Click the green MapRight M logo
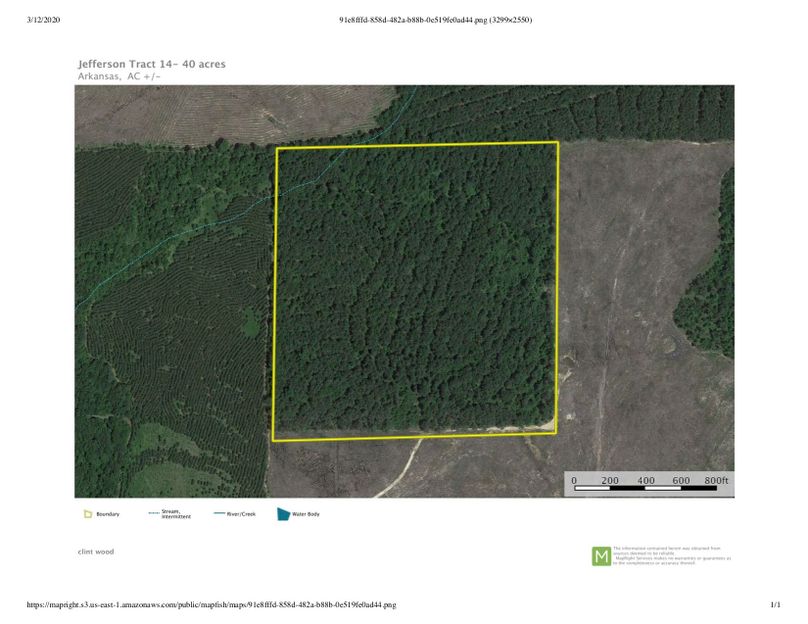The width and height of the screenshot is (808, 624). 601,556
